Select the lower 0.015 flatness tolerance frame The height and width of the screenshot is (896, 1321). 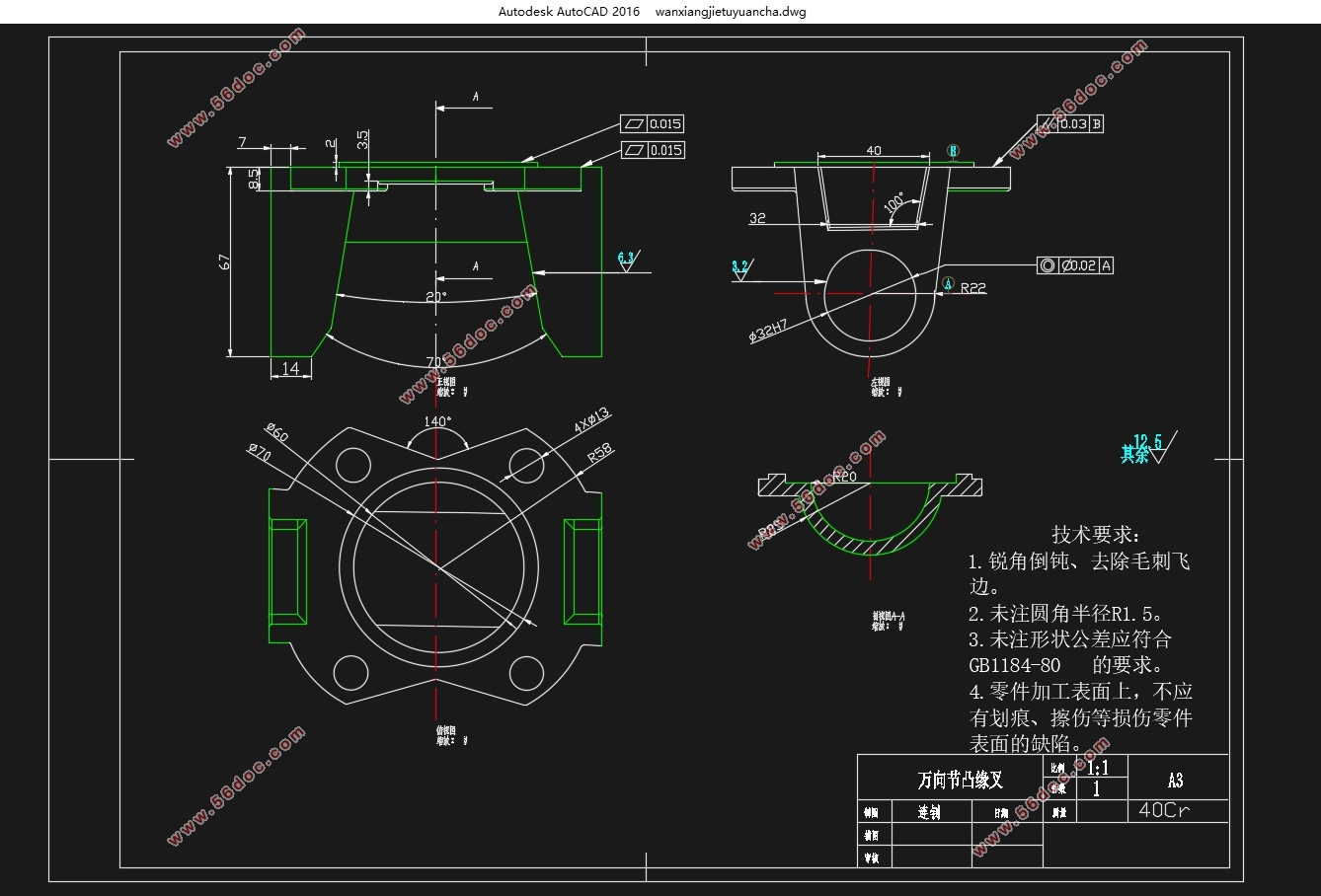652,150
